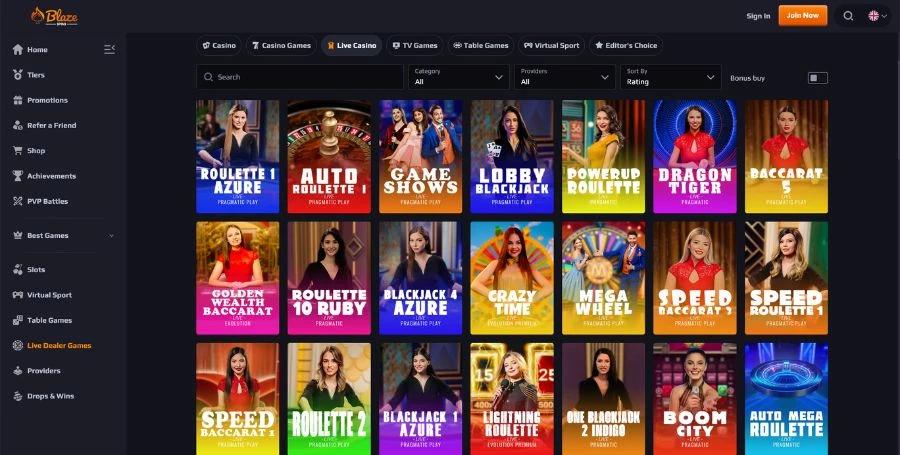Open the Speed Roulette 1 game
Viewport: 900px width, 455px height.
[x=786, y=278]
